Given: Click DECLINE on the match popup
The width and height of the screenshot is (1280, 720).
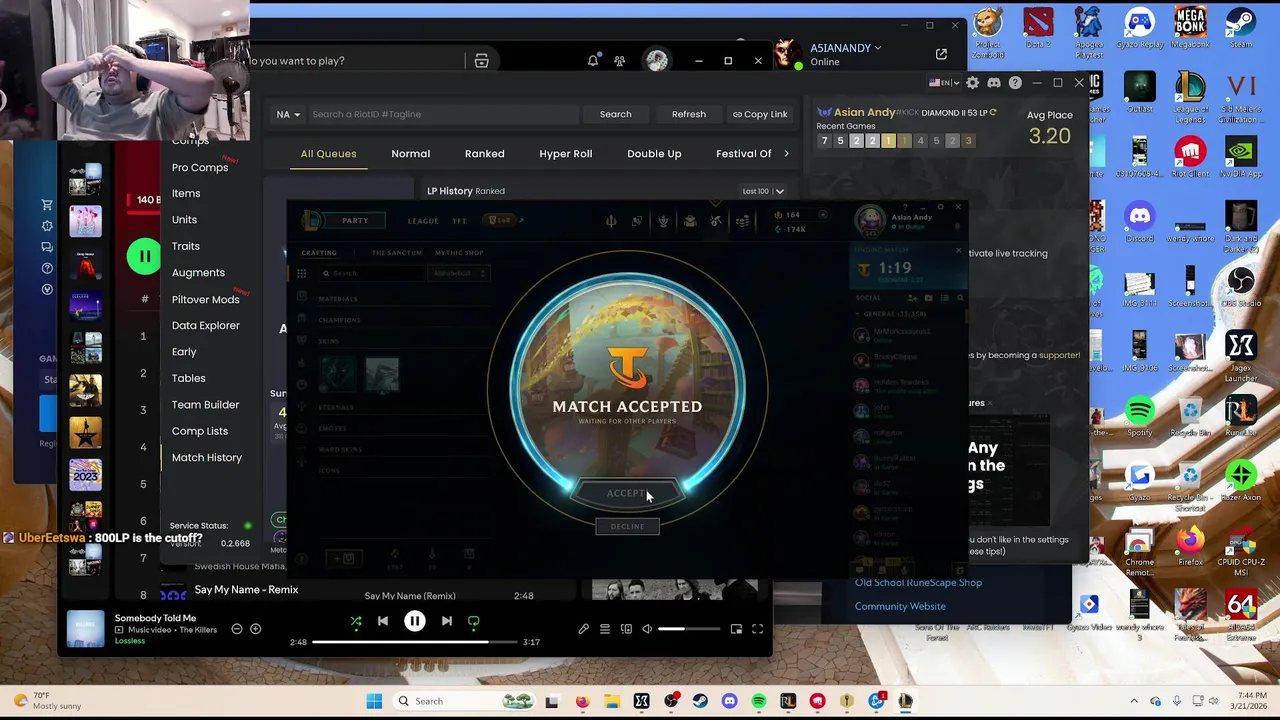Looking at the screenshot, I should 627,526.
